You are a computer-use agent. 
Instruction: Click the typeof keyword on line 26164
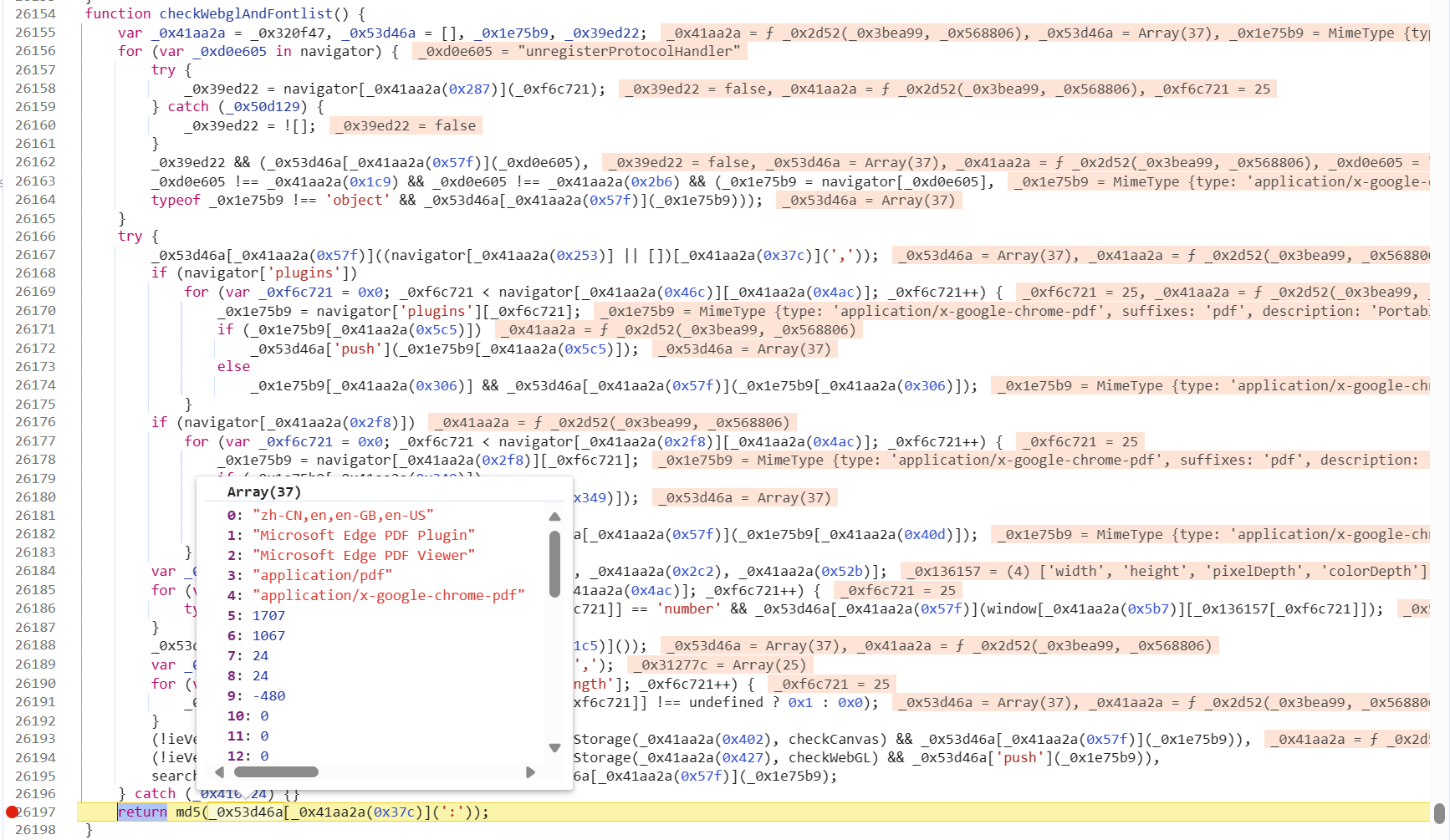point(176,201)
